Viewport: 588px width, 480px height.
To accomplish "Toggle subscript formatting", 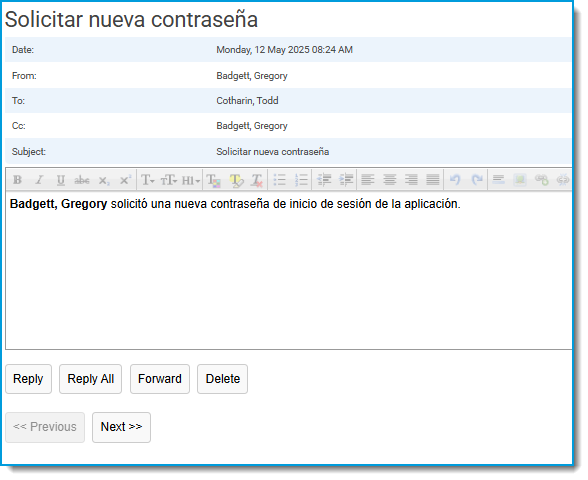I will tap(104, 180).
